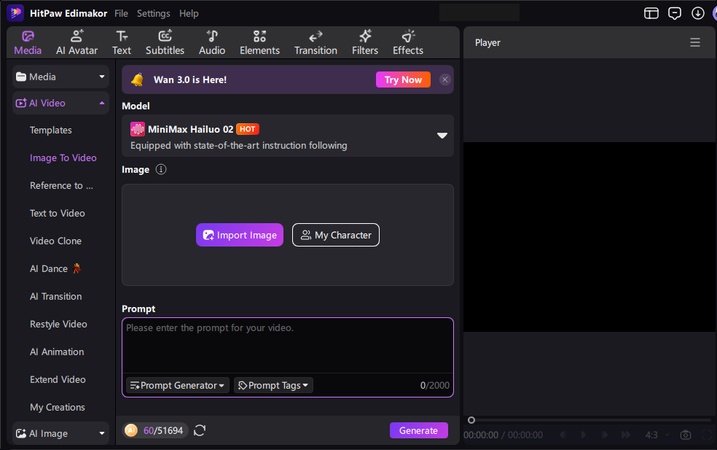Click the download icon in title bar

coord(698,13)
